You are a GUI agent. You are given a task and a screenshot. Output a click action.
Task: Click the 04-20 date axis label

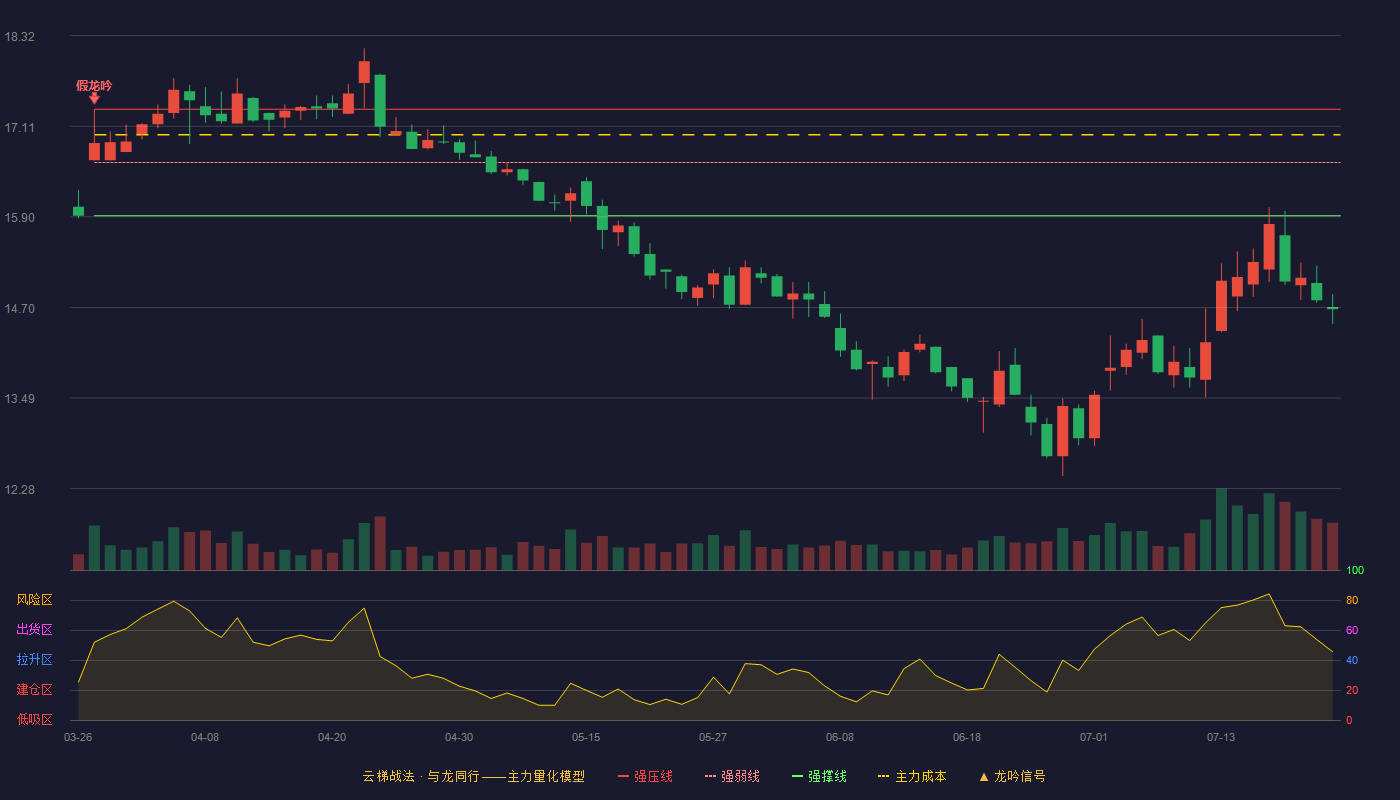point(332,737)
